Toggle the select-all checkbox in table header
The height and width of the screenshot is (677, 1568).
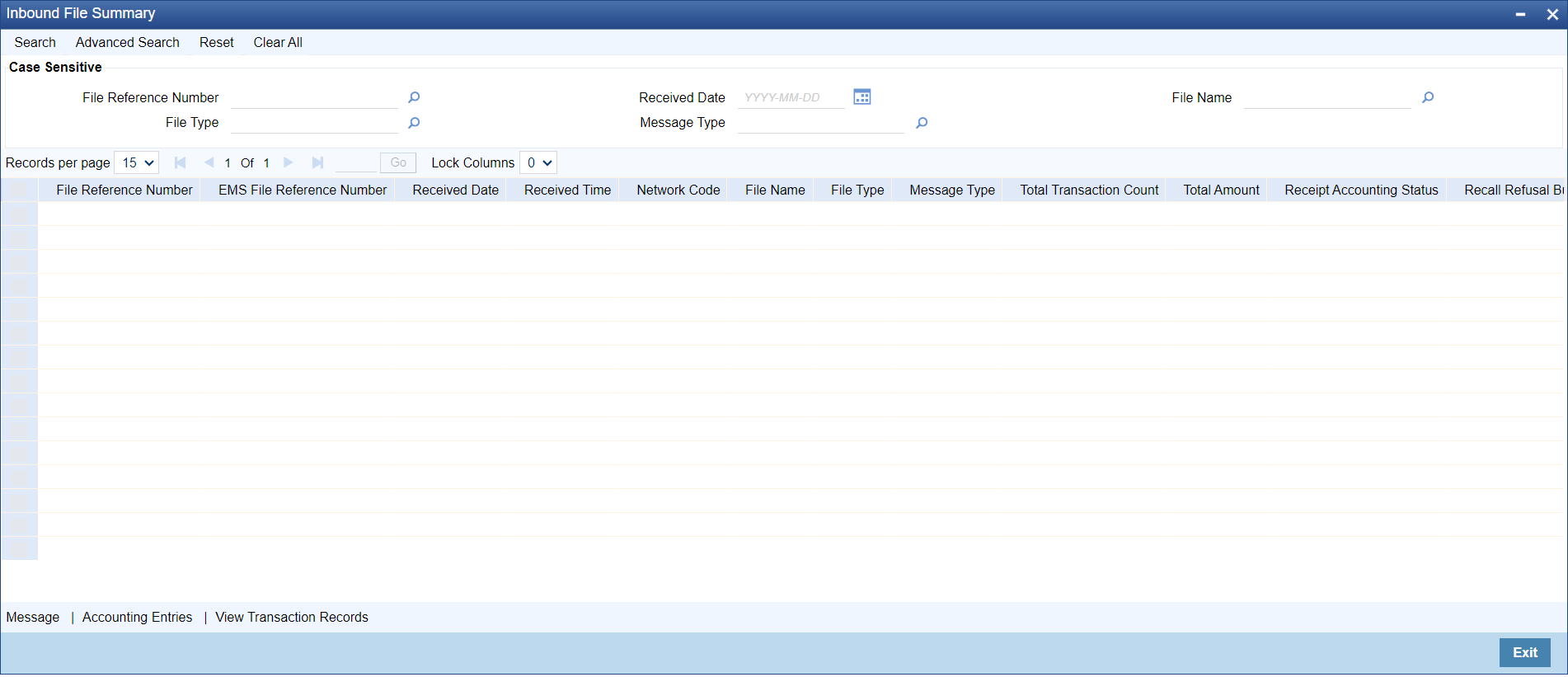(20, 190)
